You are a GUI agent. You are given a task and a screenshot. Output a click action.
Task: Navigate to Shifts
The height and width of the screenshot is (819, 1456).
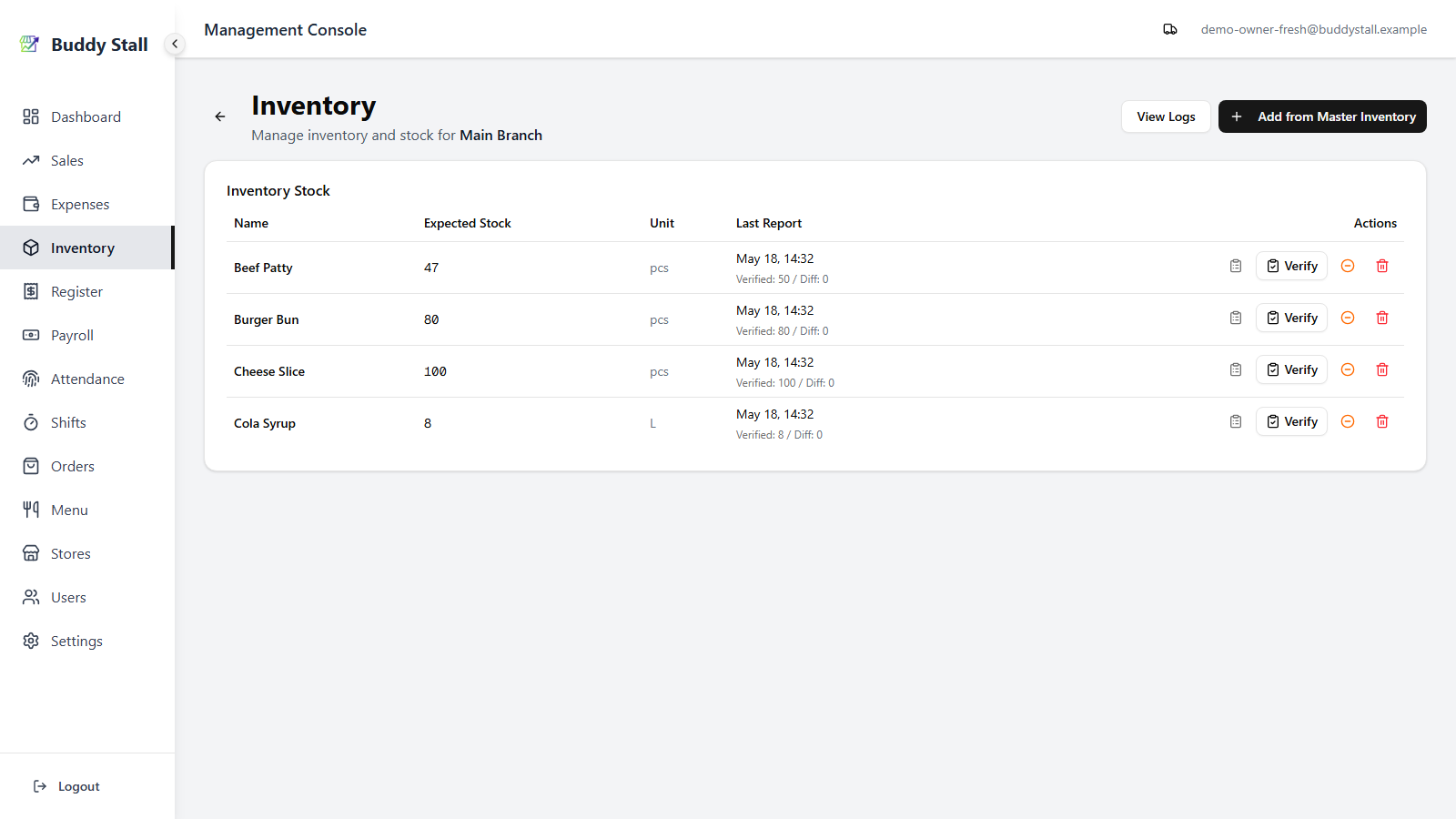click(86, 422)
